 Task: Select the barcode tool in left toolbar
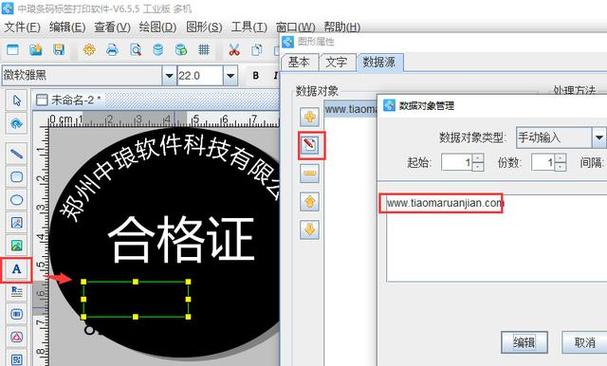(x=16, y=314)
